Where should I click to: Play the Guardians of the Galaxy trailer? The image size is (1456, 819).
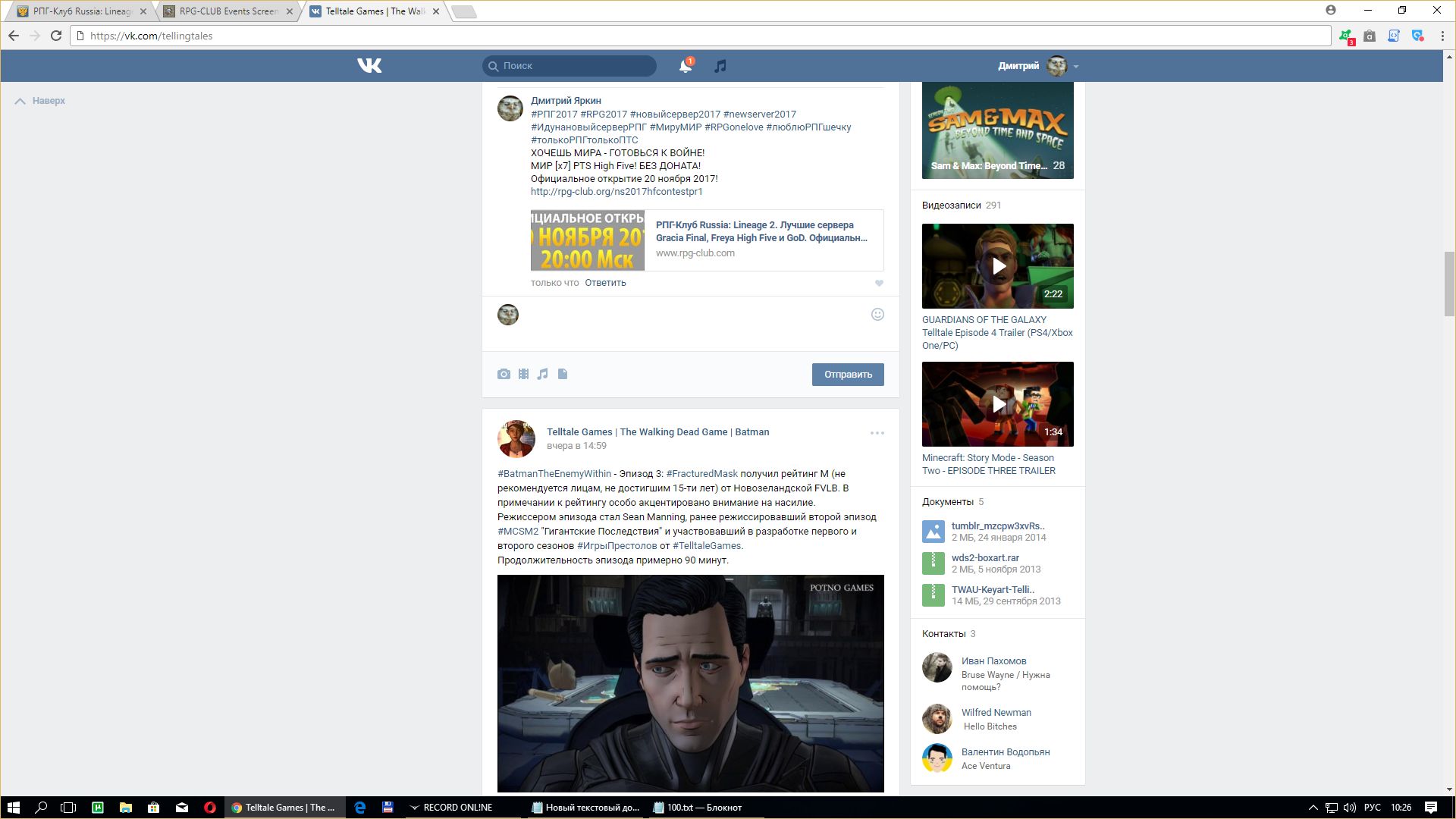tap(998, 266)
